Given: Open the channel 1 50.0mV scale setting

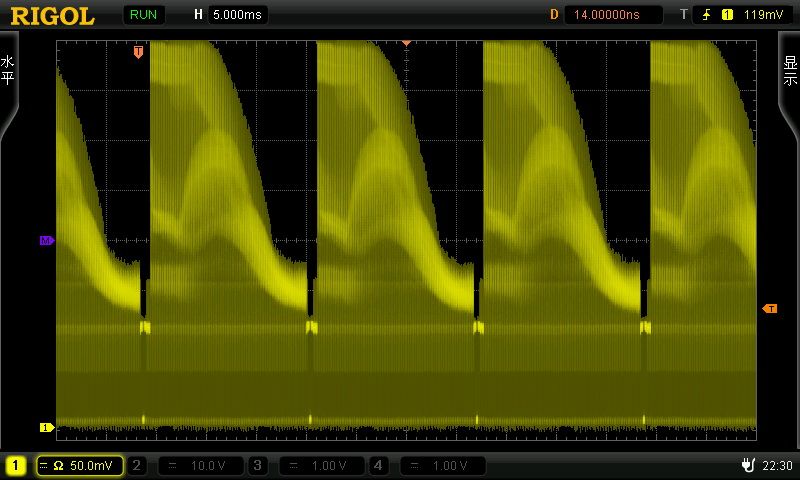Looking at the screenshot, I should pyautogui.click(x=80, y=465).
